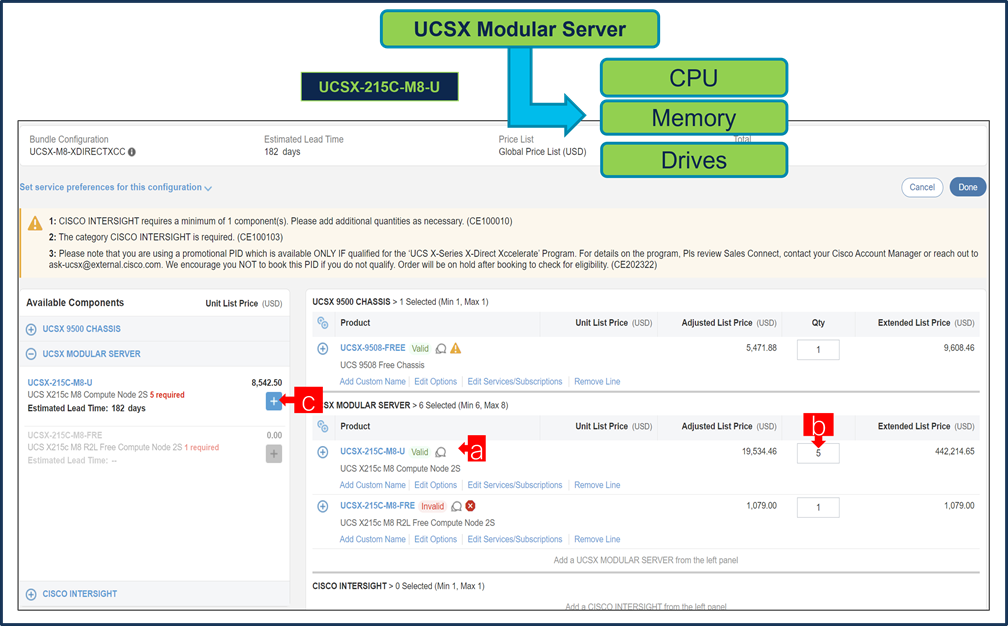Click the settings icon in modular server table header
Screen dimensions: 1008x626
pos(323,427)
